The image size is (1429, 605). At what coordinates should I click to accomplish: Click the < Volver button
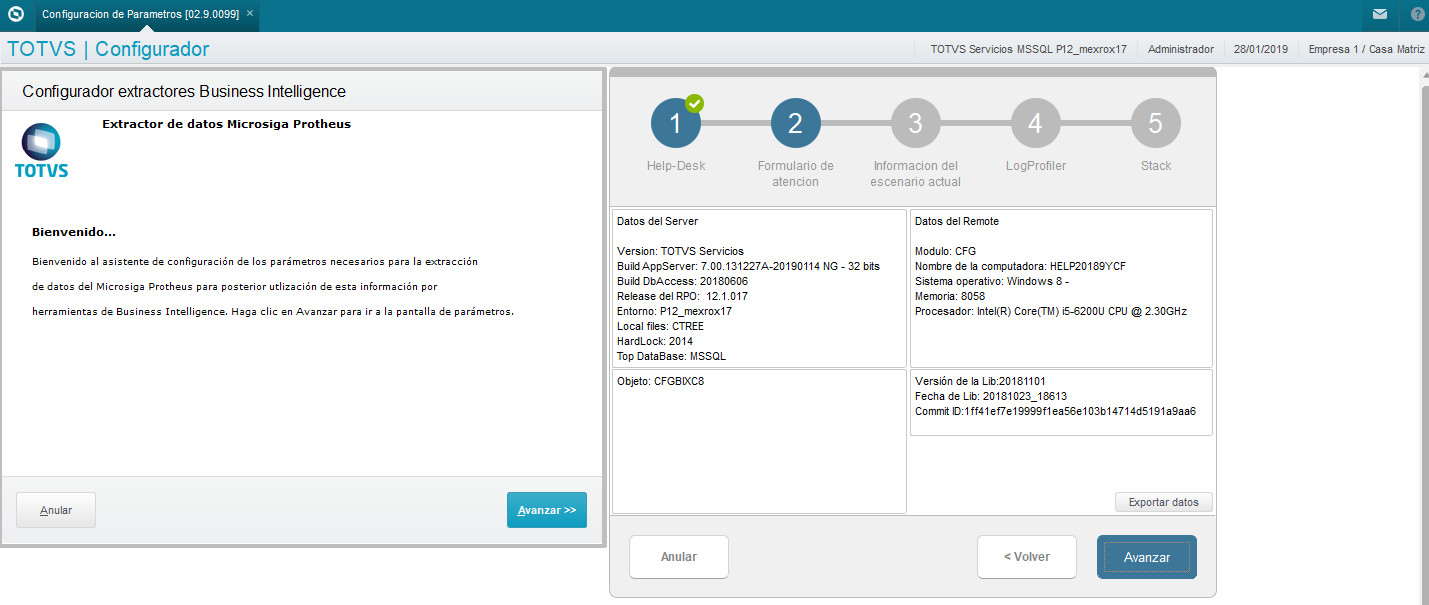point(1027,557)
